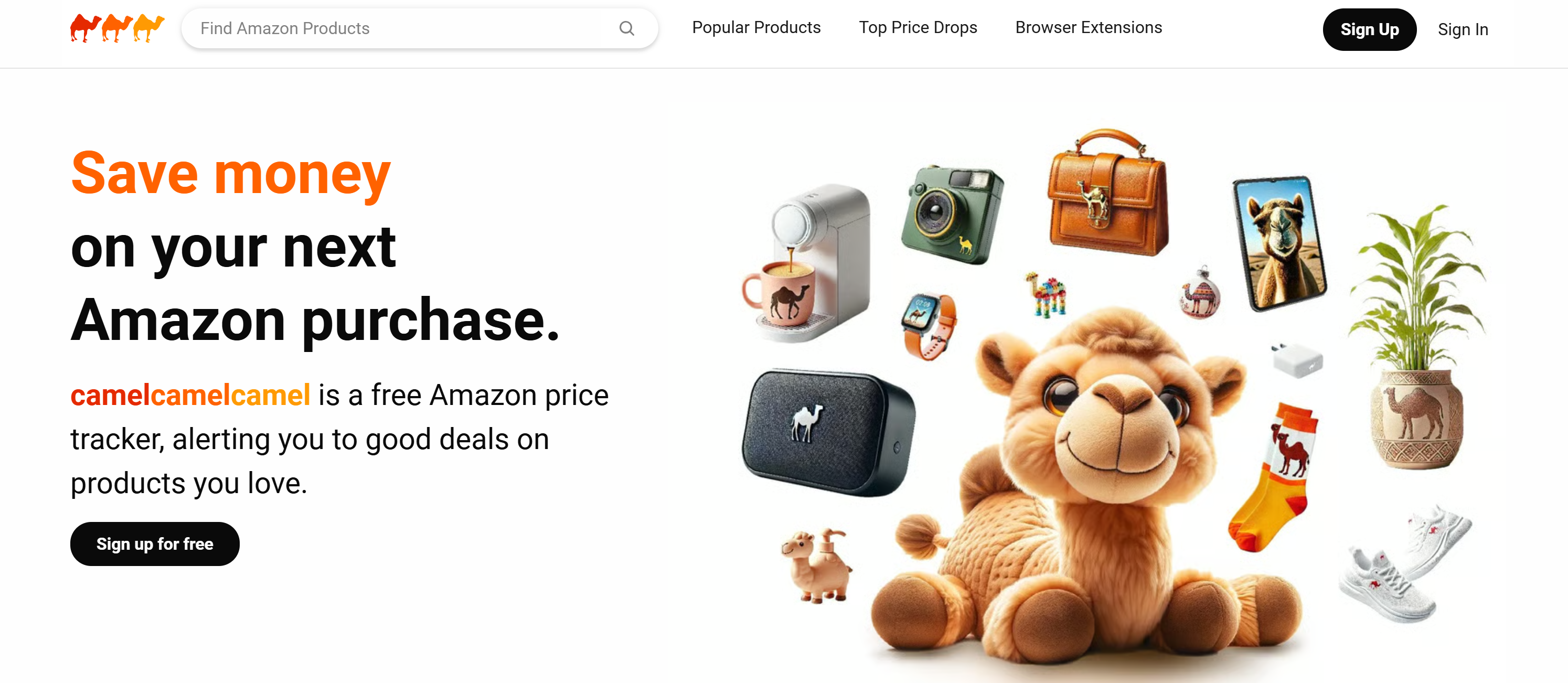Click the orange camelcamelcamel brand text
The image size is (1568, 683).
point(190,395)
